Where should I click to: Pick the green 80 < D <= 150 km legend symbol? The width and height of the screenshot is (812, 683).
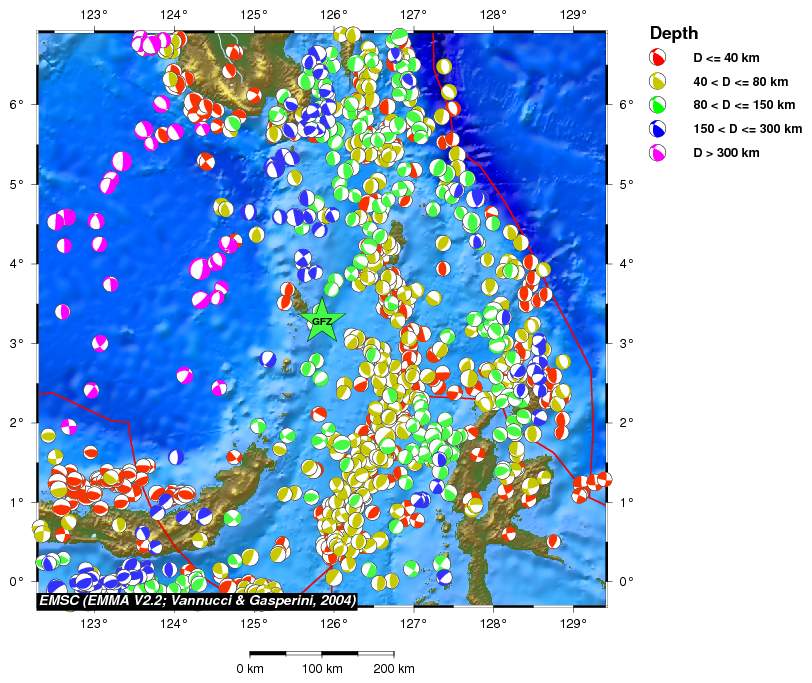(x=658, y=105)
